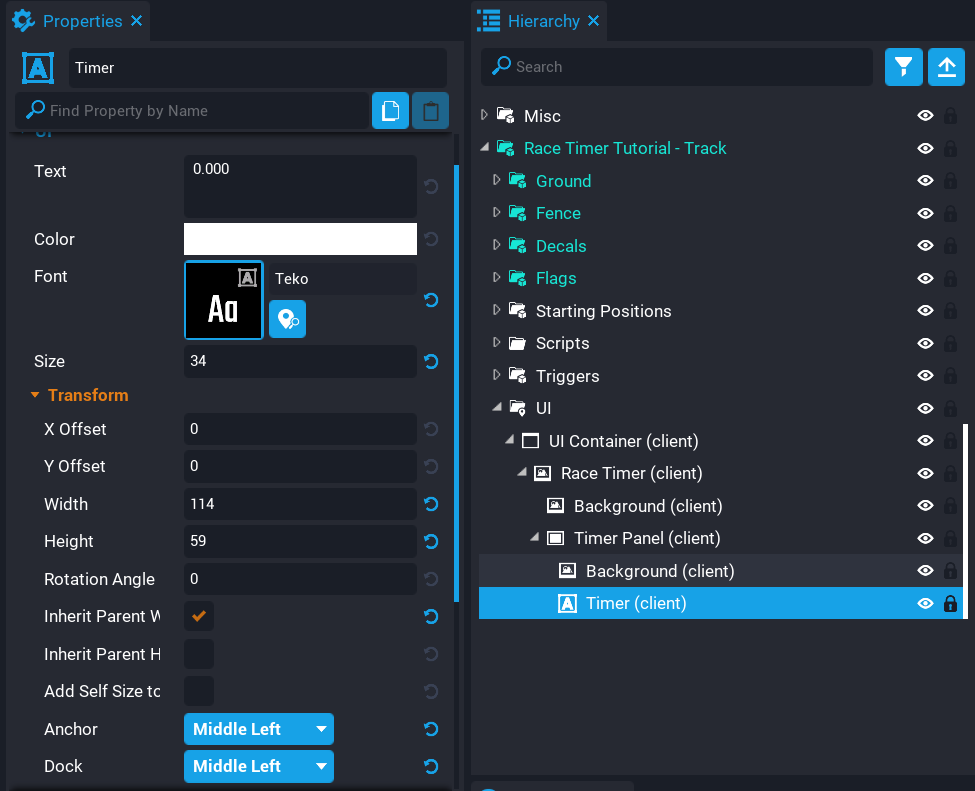The height and width of the screenshot is (791, 975).
Task: Reset the Width property value
Action: (x=431, y=504)
